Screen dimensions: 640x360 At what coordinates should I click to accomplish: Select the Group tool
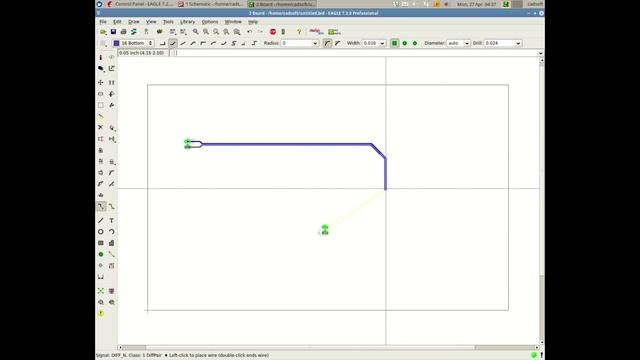(x=101, y=105)
